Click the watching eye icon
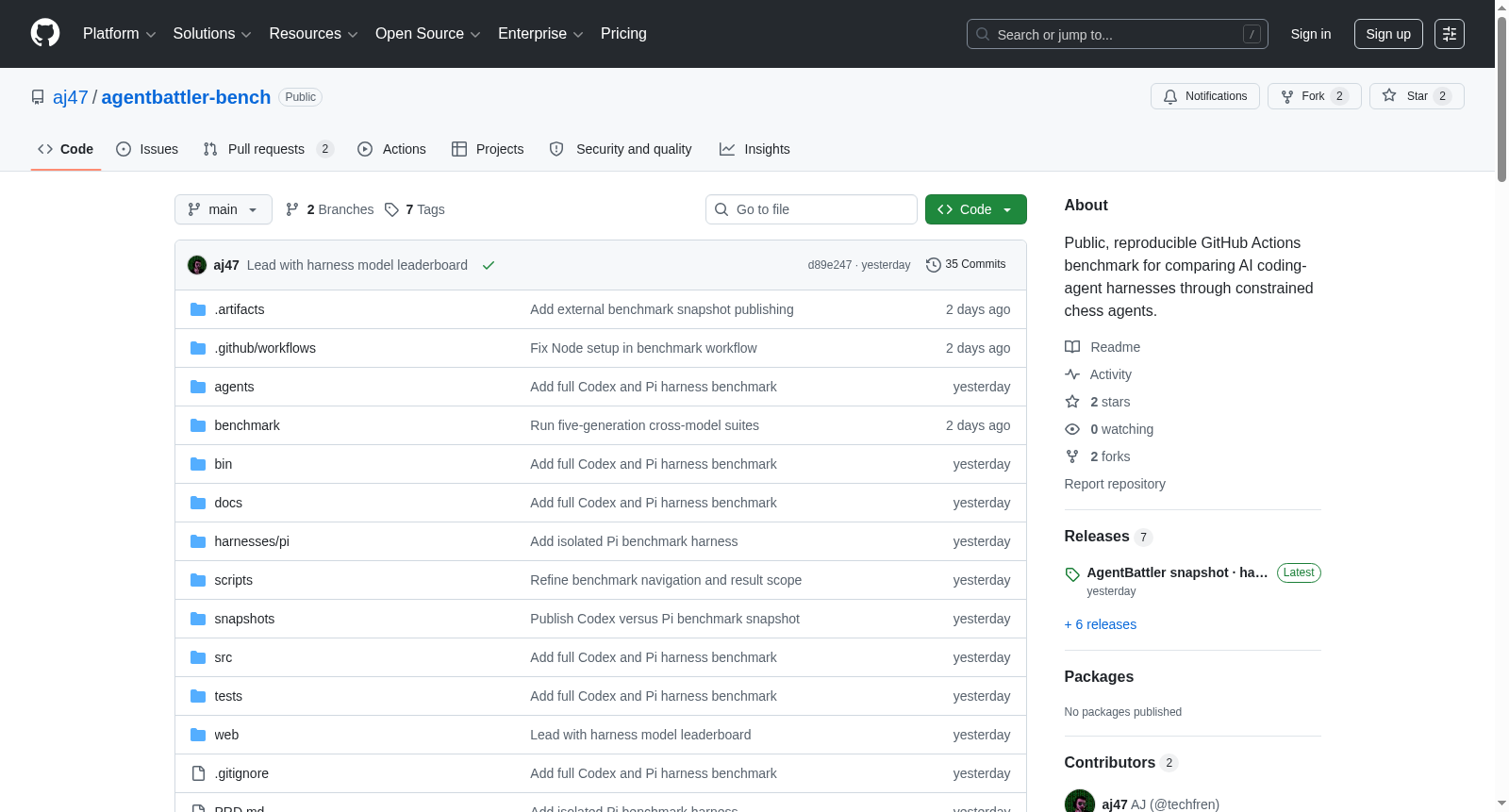This screenshot has height=812, width=1509. click(1072, 429)
